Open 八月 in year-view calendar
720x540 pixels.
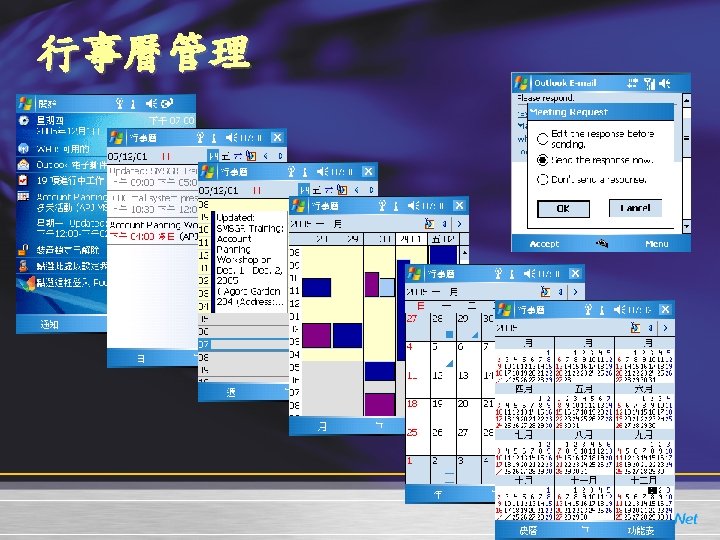(584, 434)
